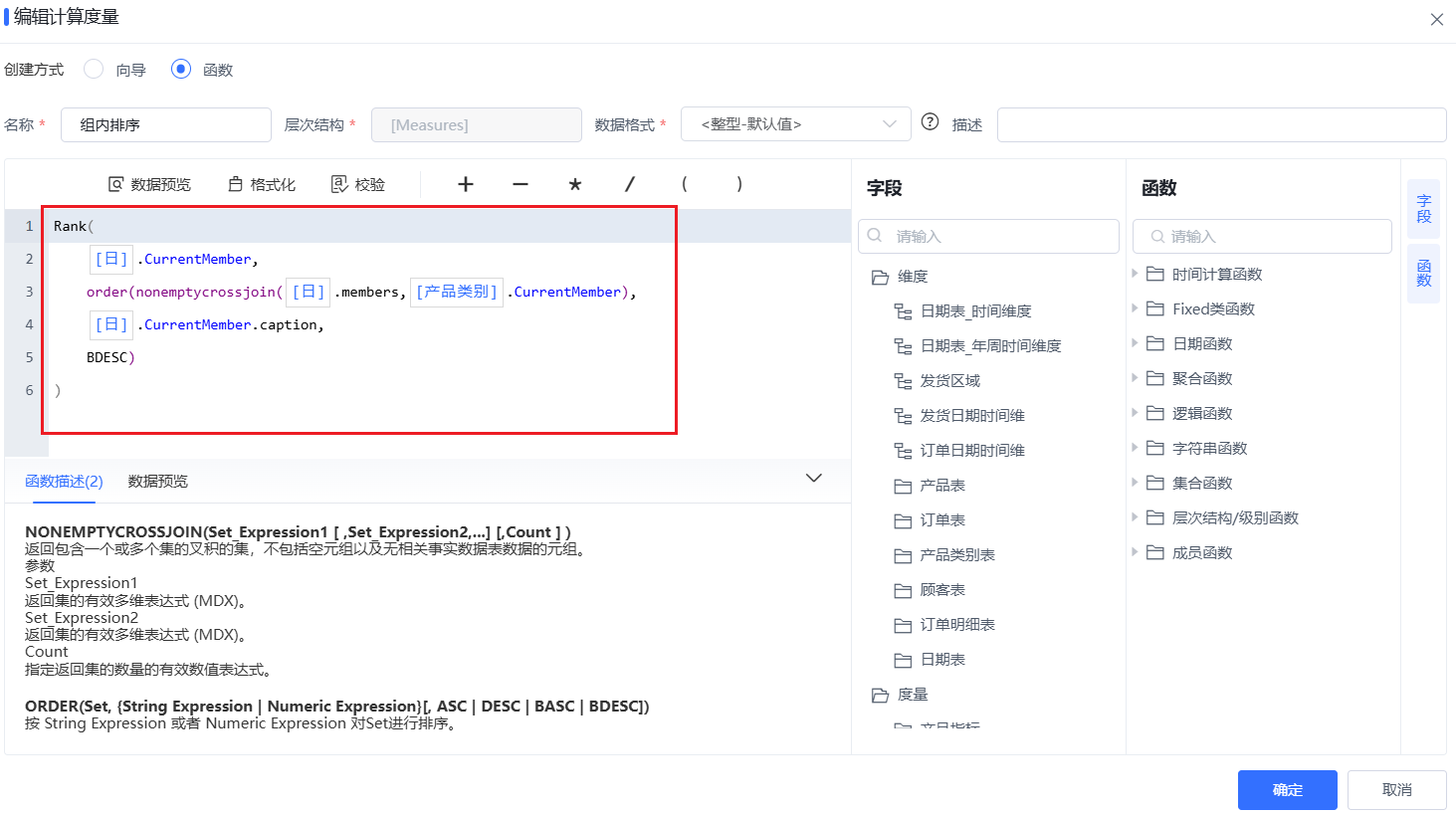Click the [日] token on line 2
1456x815 pixels.
coord(109,259)
